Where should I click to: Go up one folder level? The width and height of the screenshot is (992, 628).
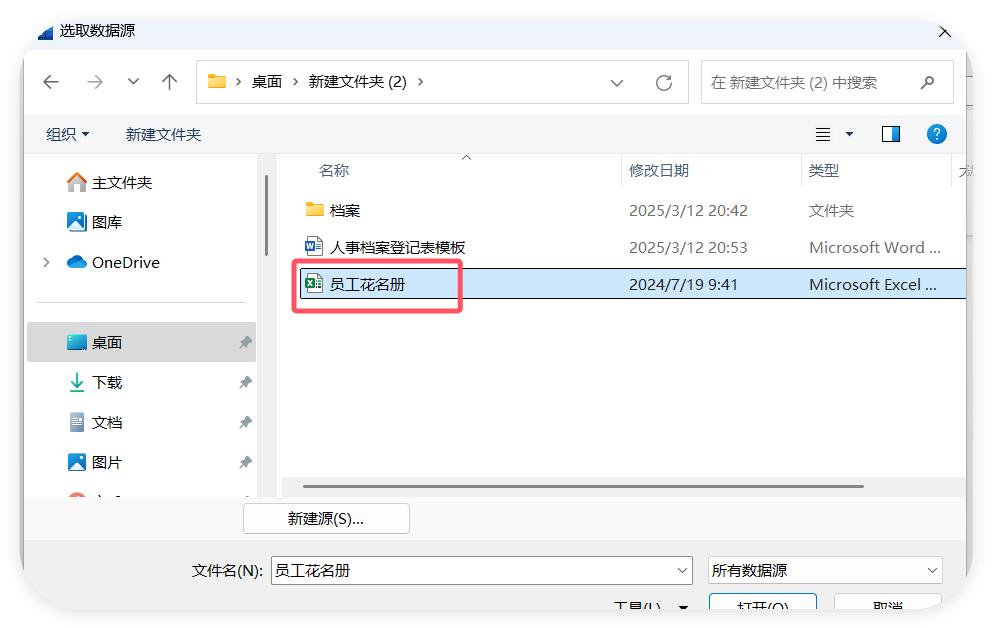[x=169, y=82]
